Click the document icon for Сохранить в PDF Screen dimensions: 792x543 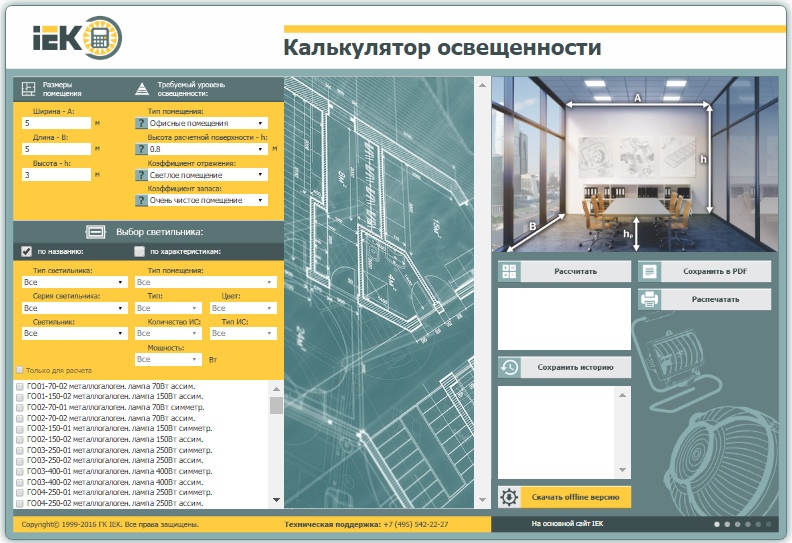649,271
